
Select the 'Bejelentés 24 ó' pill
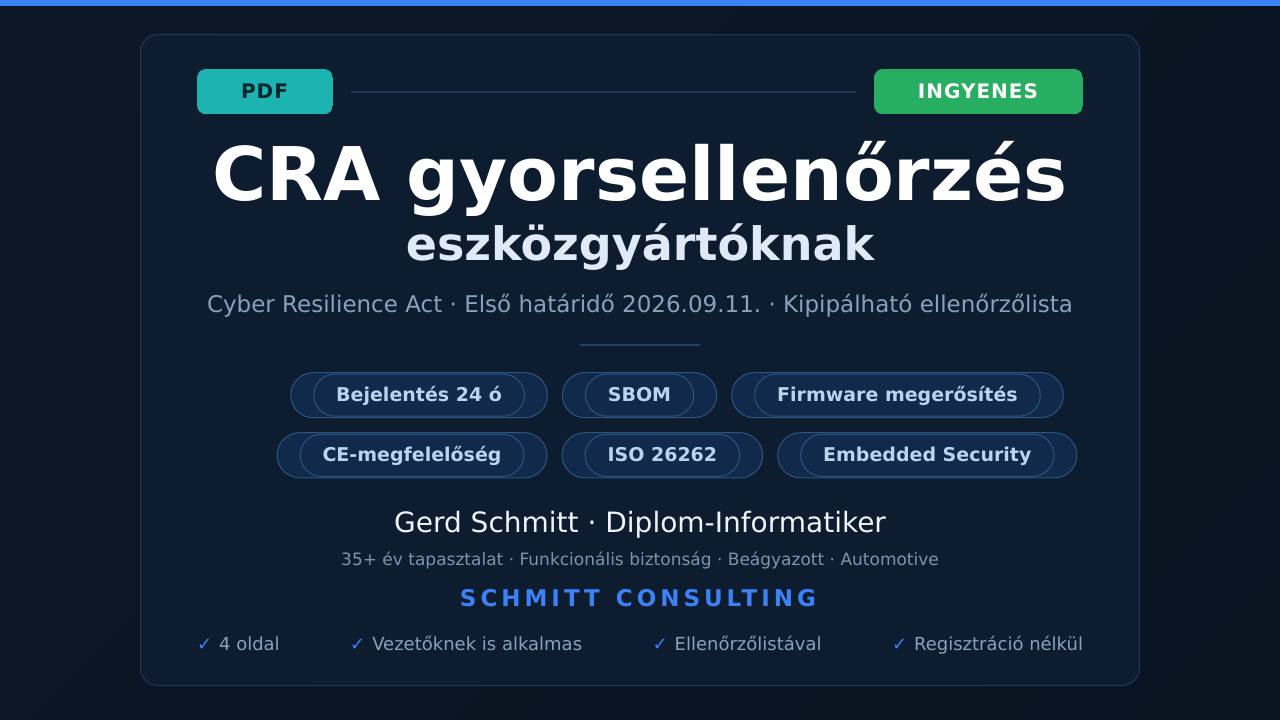(419, 395)
